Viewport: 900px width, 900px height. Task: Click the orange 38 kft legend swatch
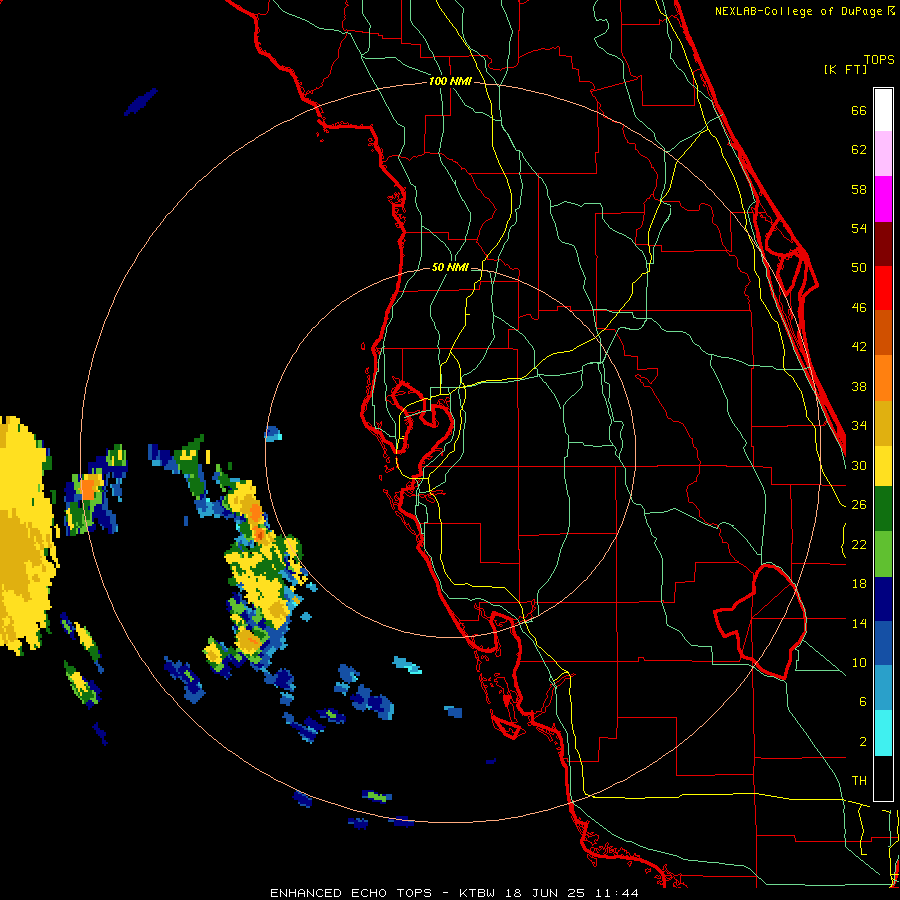click(x=883, y=378)
